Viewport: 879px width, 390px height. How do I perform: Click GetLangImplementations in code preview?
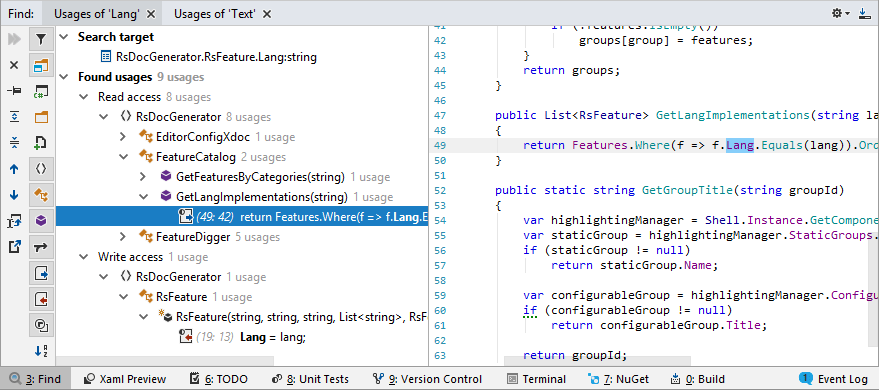tap(733, 115)
